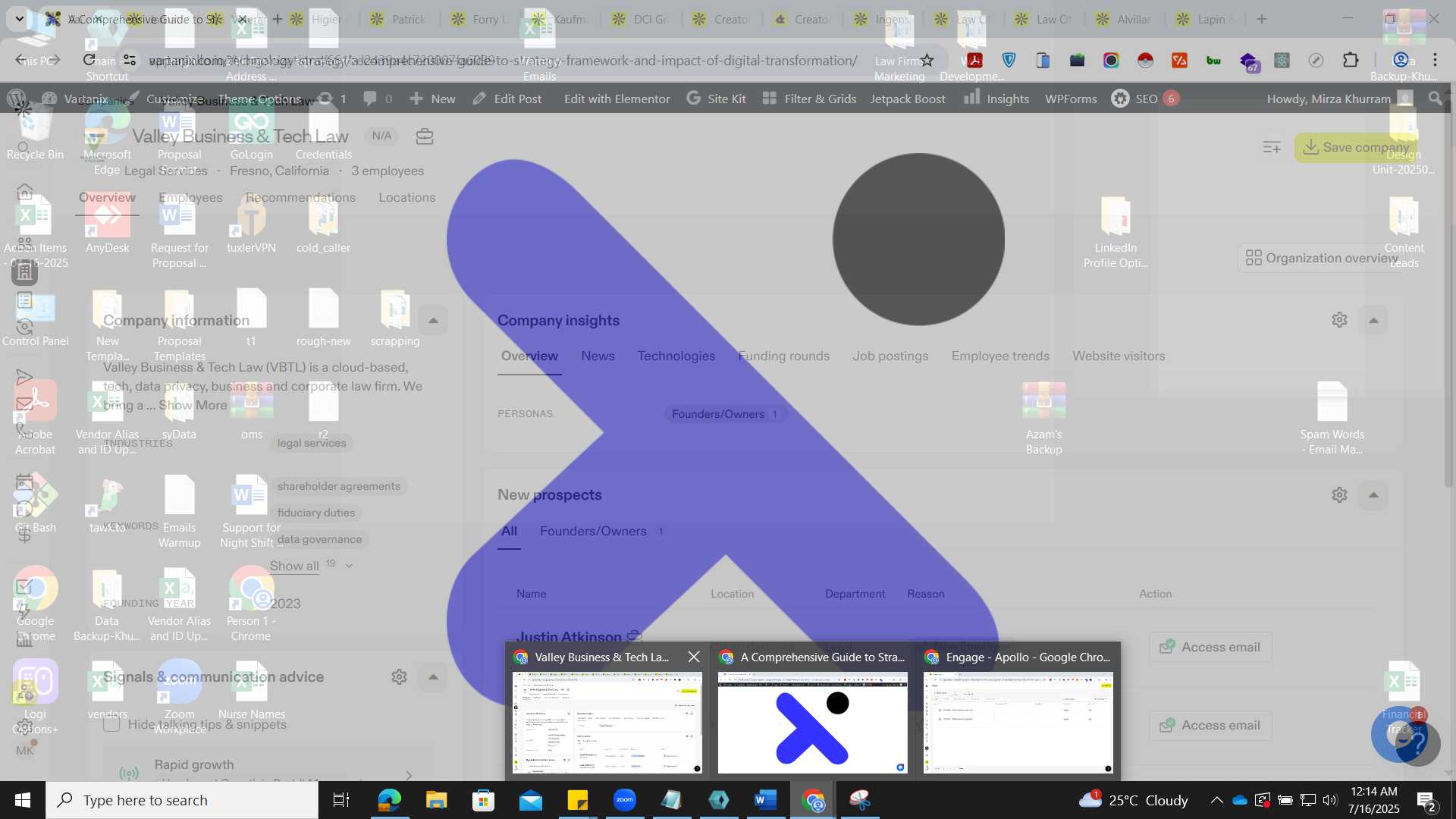Open the New prospects settings gear

1339,495
